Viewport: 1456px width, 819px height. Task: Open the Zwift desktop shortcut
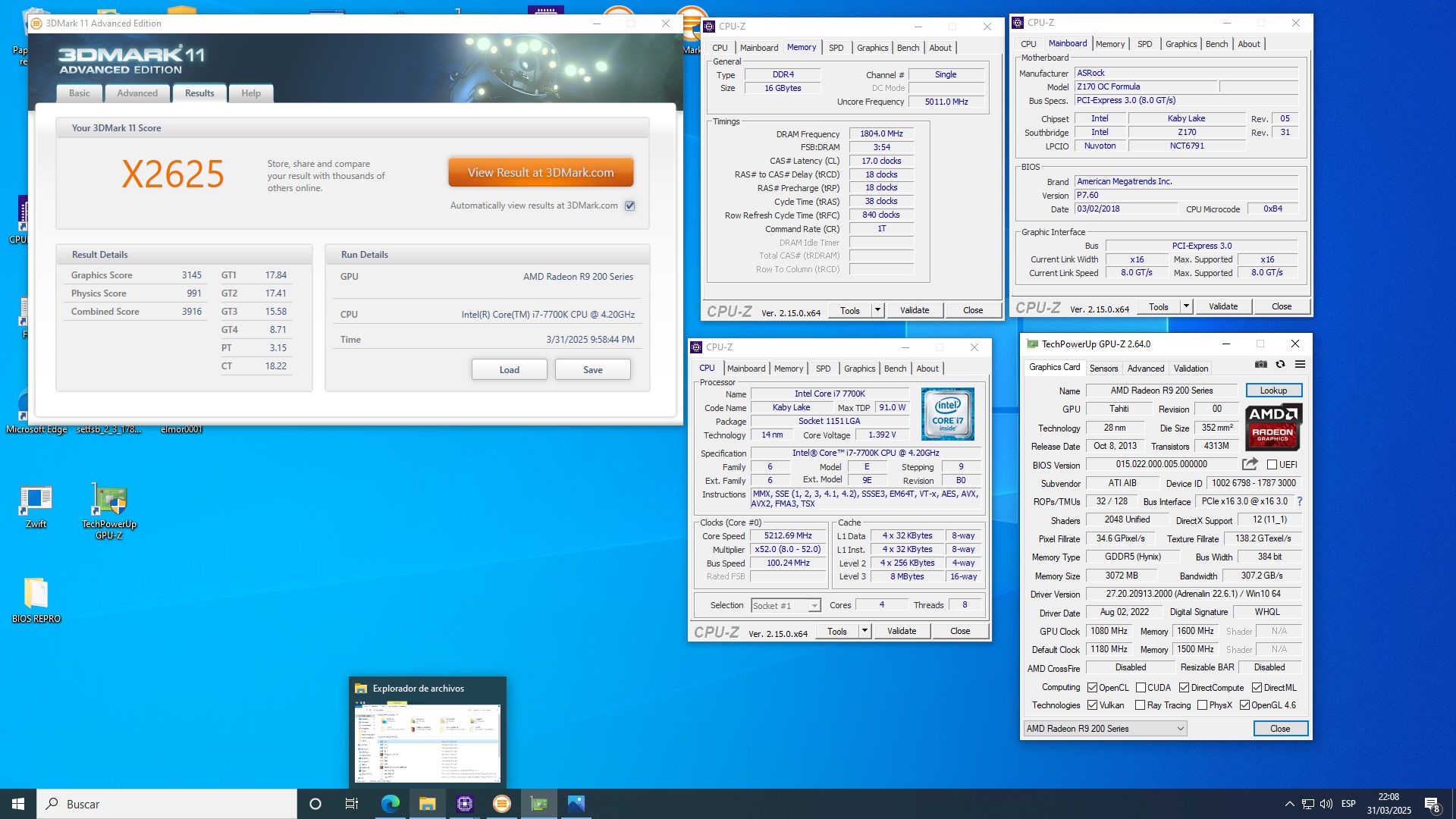36,507
